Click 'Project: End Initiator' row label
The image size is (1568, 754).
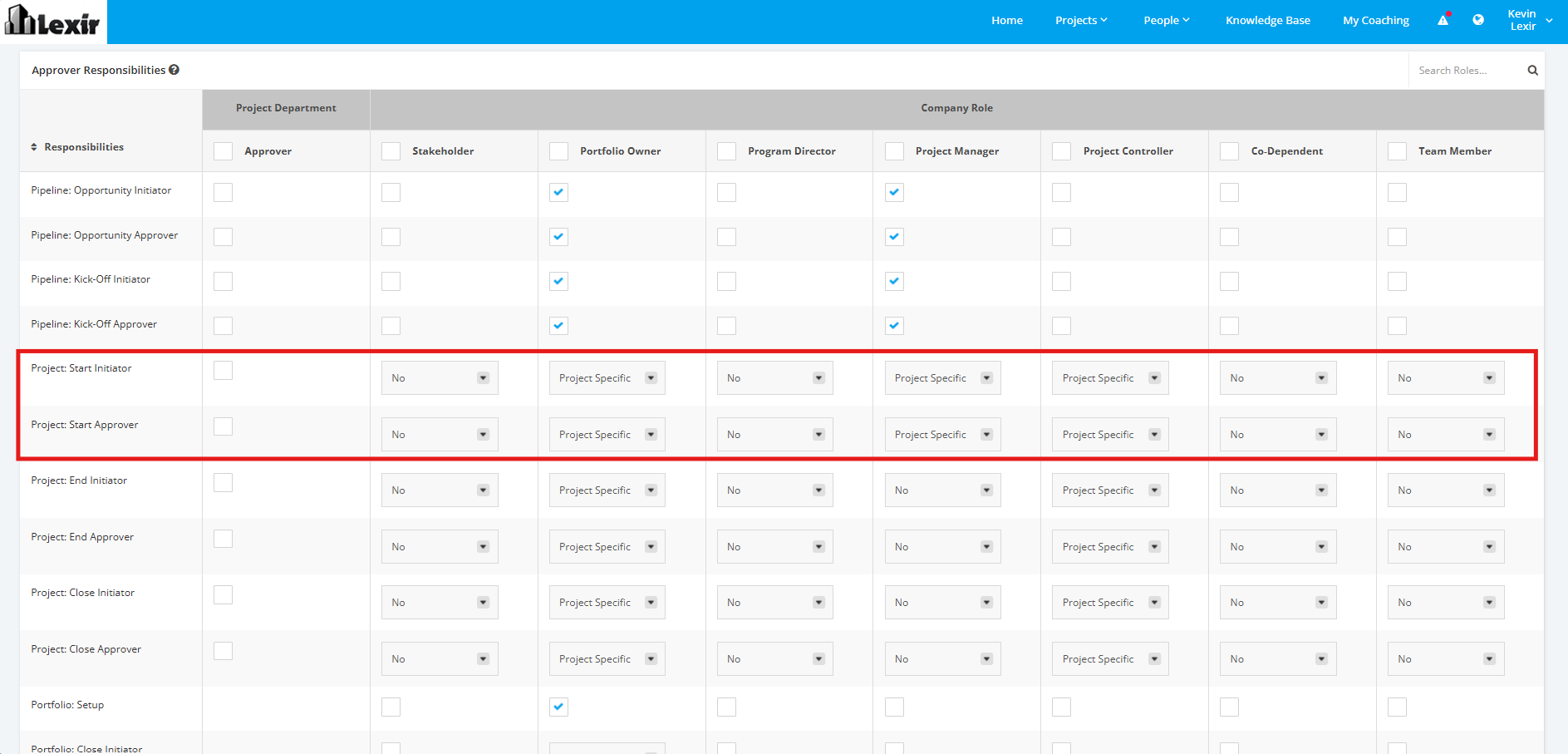79,480
